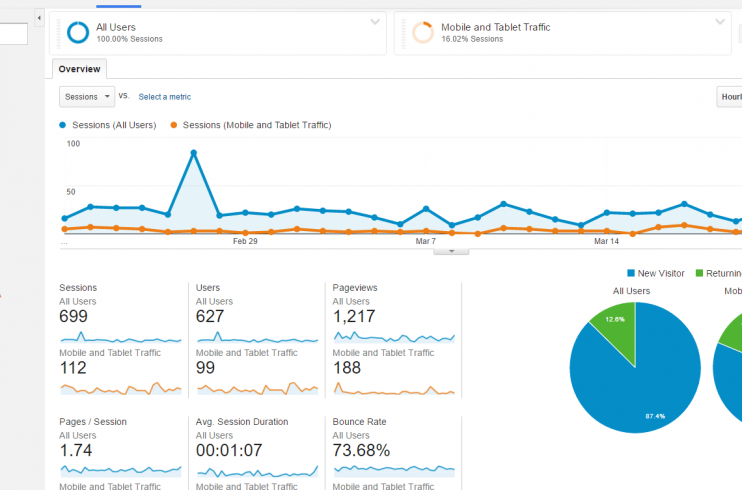The image size is (742, 490).
Task: Click the Bounce Rate heading
Action: tap(359, 422)
